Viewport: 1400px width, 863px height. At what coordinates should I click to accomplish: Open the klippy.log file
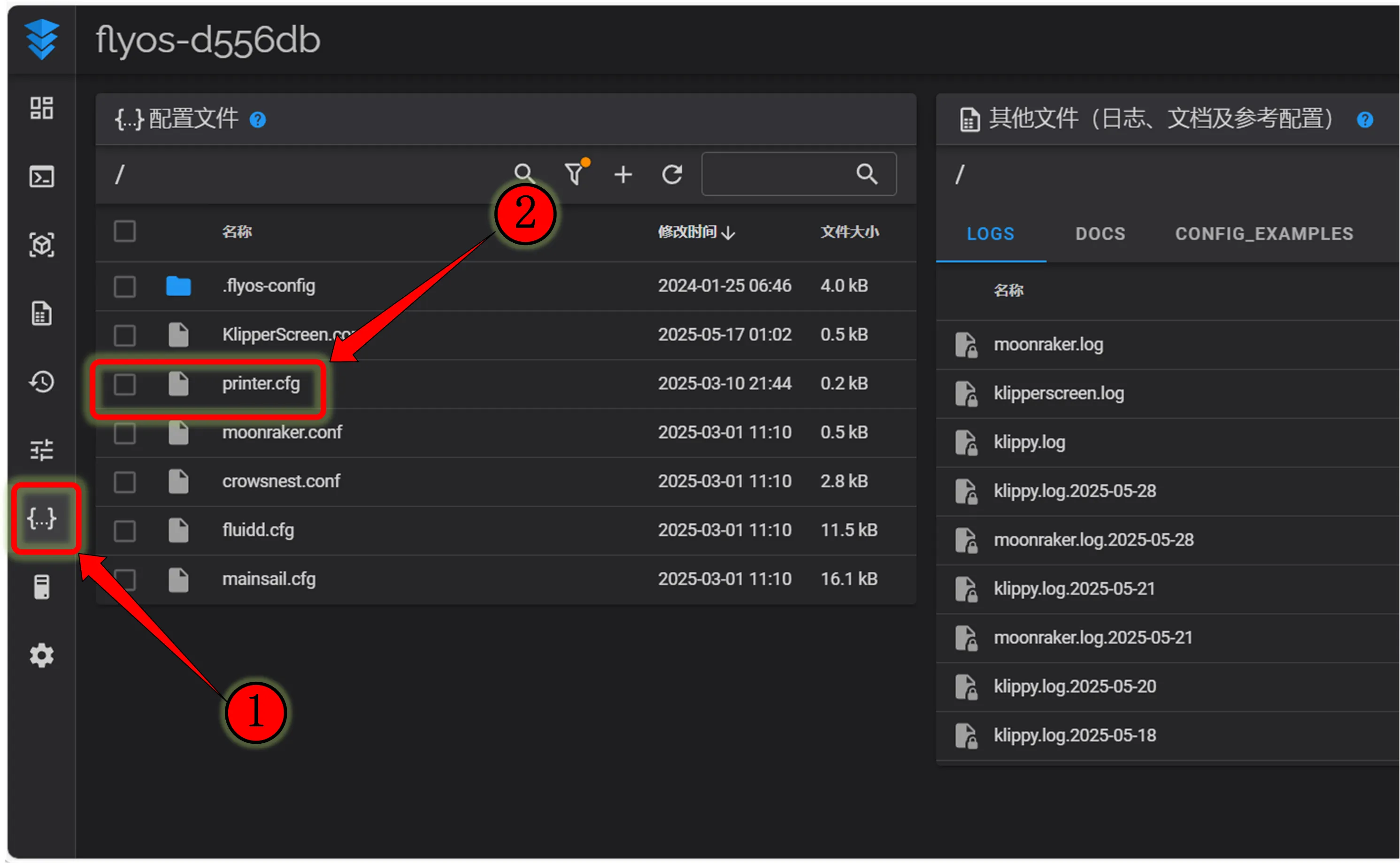click(x=1029, y=442)
